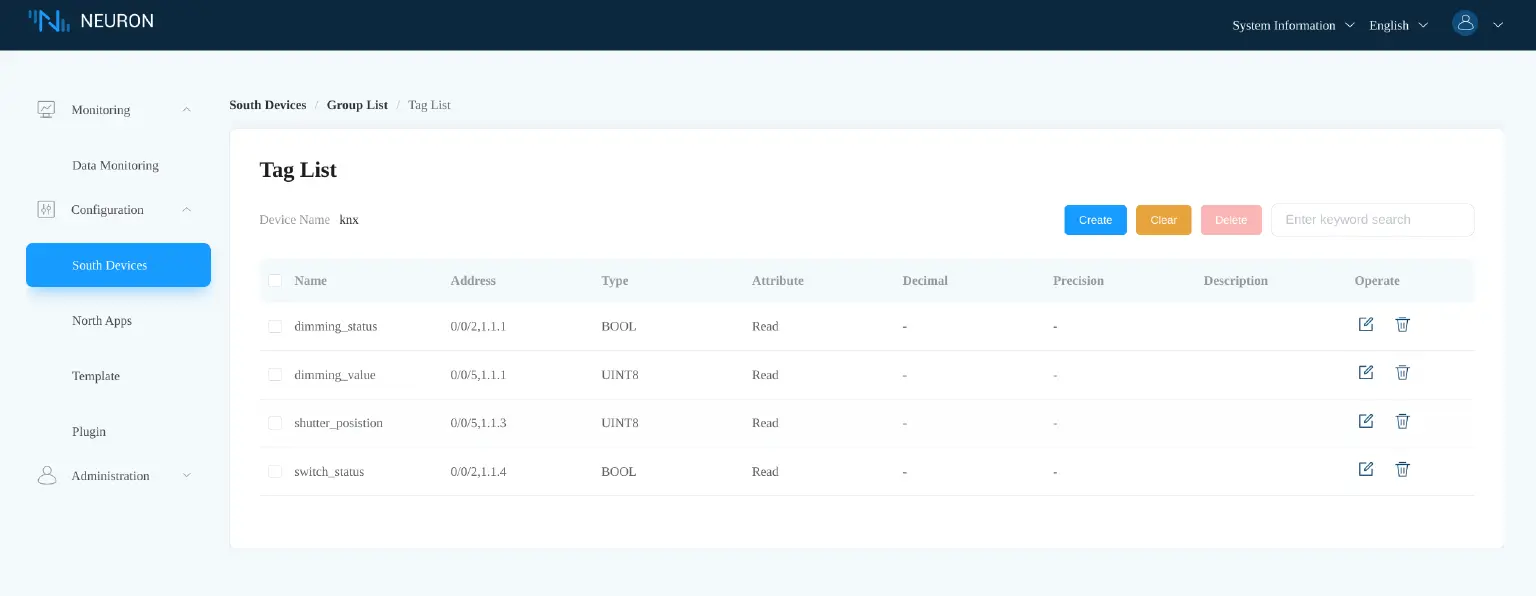Delete the shutter_posistion tag

(x=1402, y=421)
